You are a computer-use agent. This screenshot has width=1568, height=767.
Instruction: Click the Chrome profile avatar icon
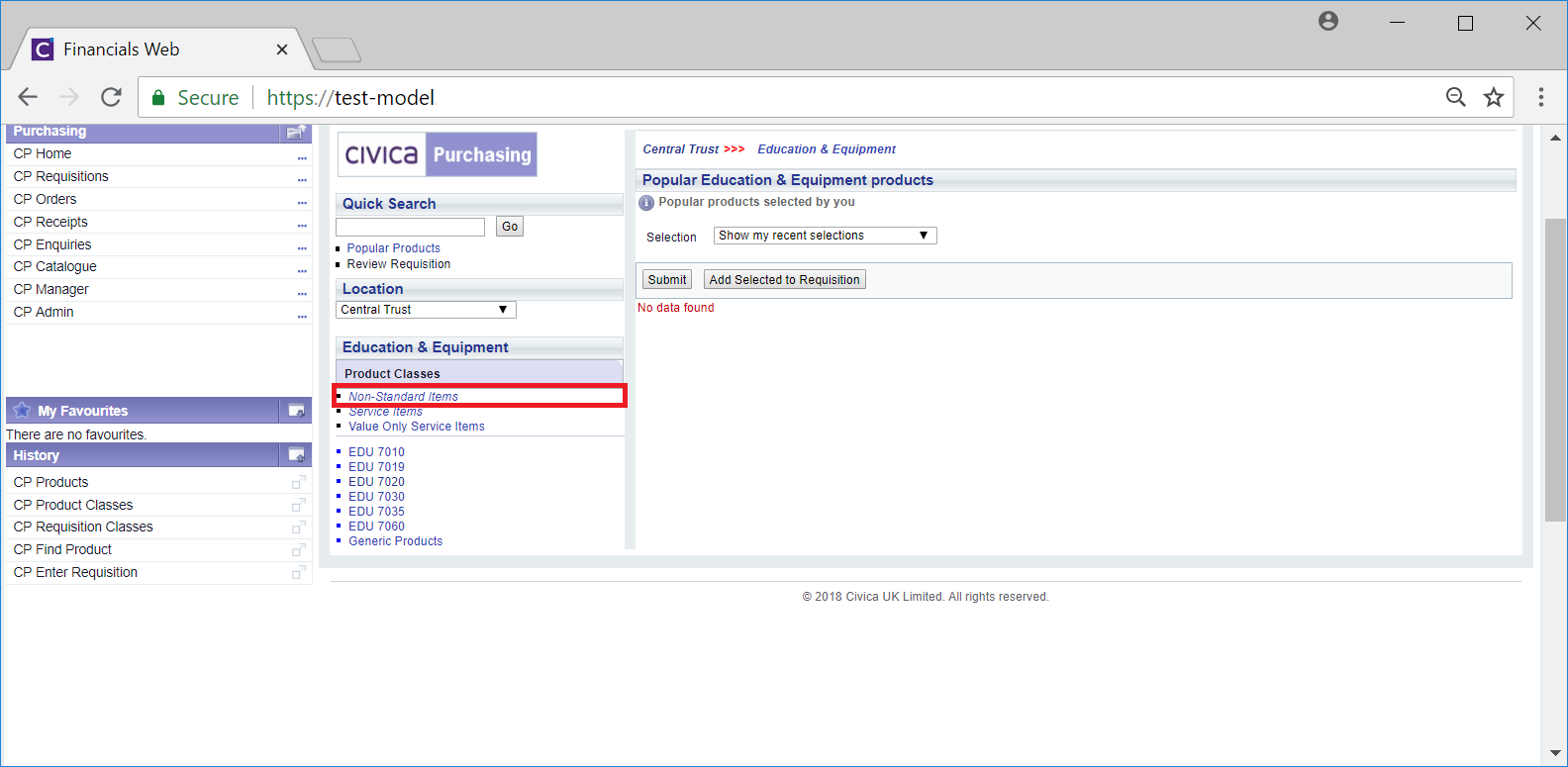(x=1328, y=21)
